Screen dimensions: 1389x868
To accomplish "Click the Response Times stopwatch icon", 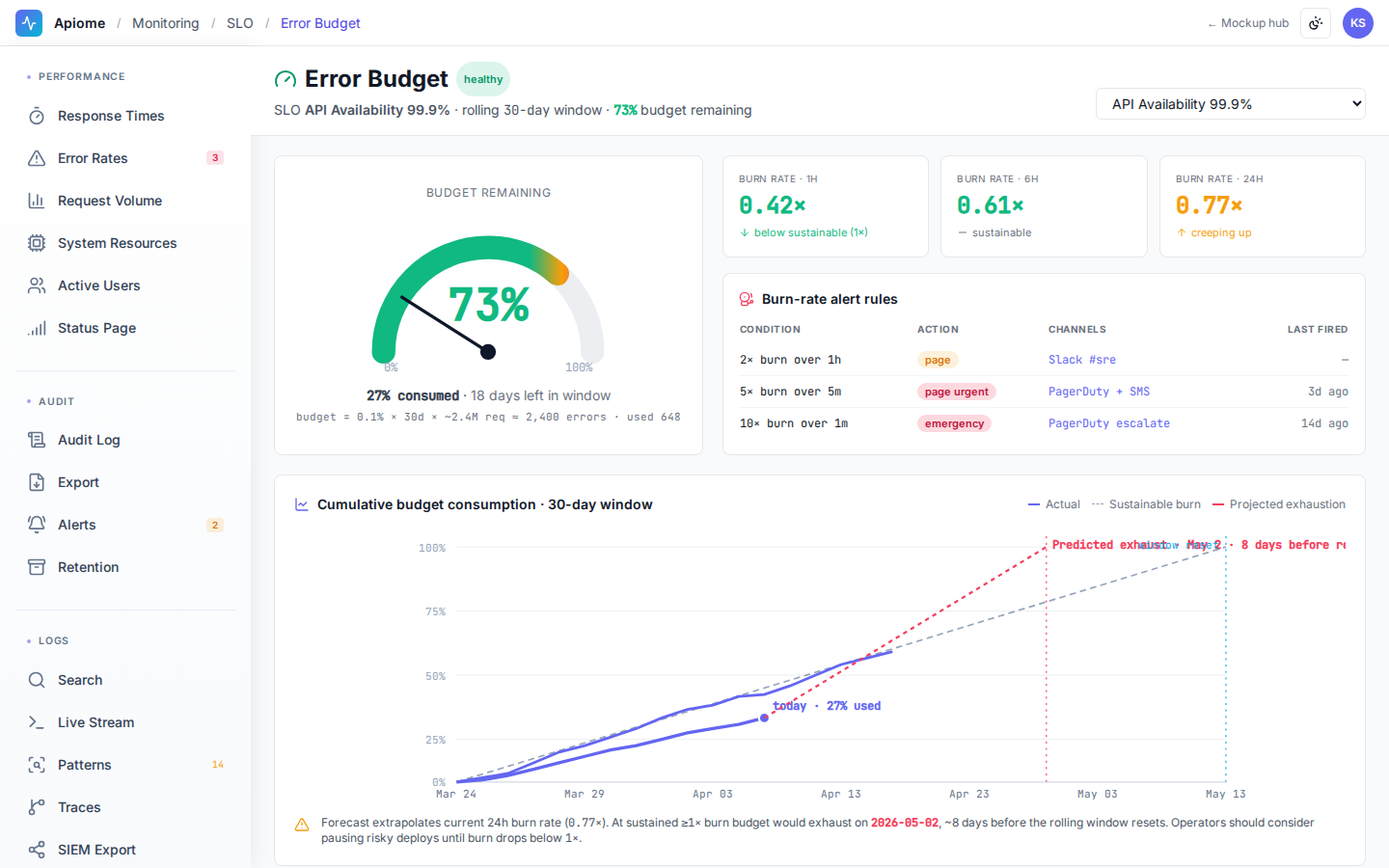I will [37, 116].
